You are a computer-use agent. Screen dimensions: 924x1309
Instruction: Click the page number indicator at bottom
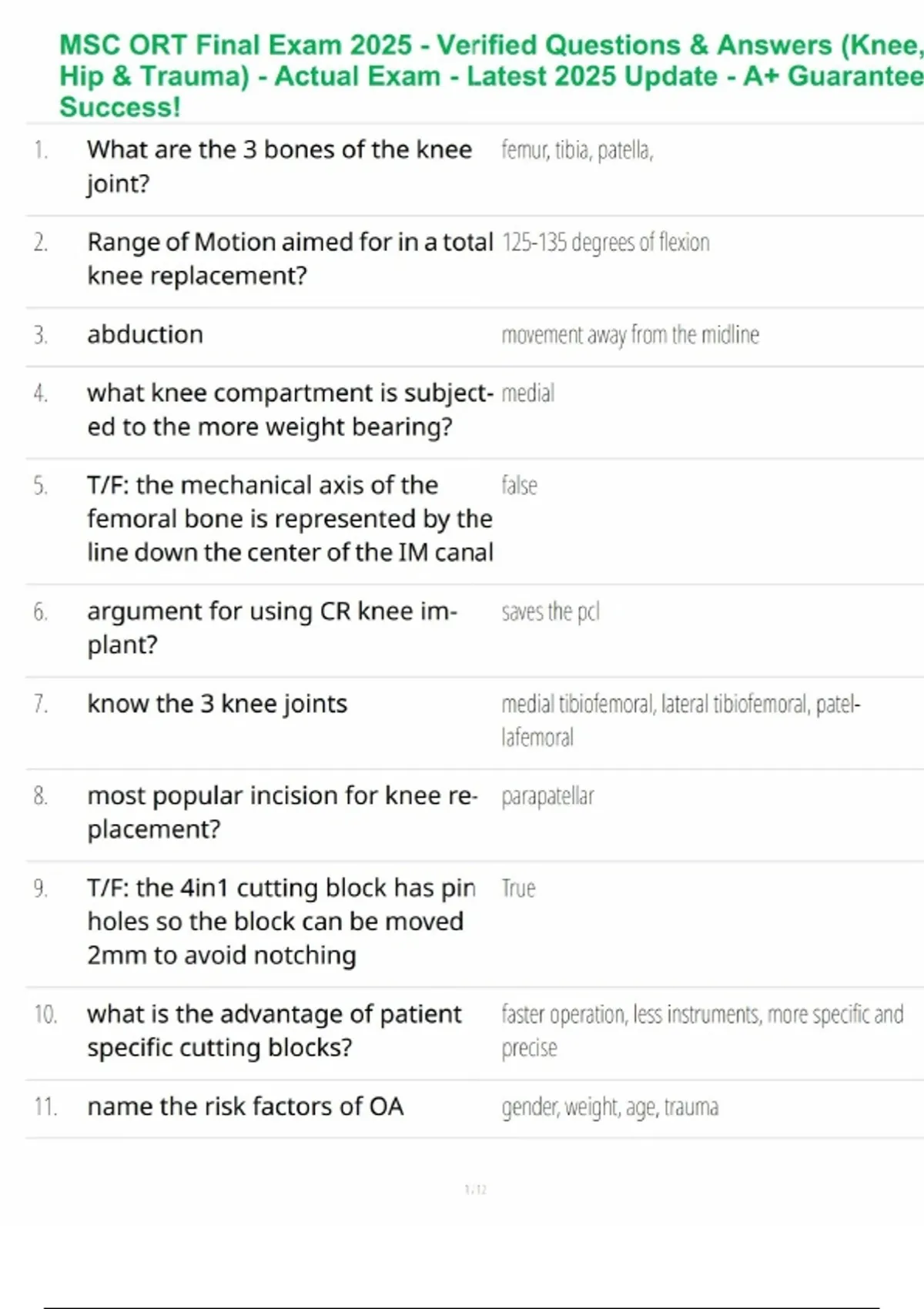(x=475, y=1190)
